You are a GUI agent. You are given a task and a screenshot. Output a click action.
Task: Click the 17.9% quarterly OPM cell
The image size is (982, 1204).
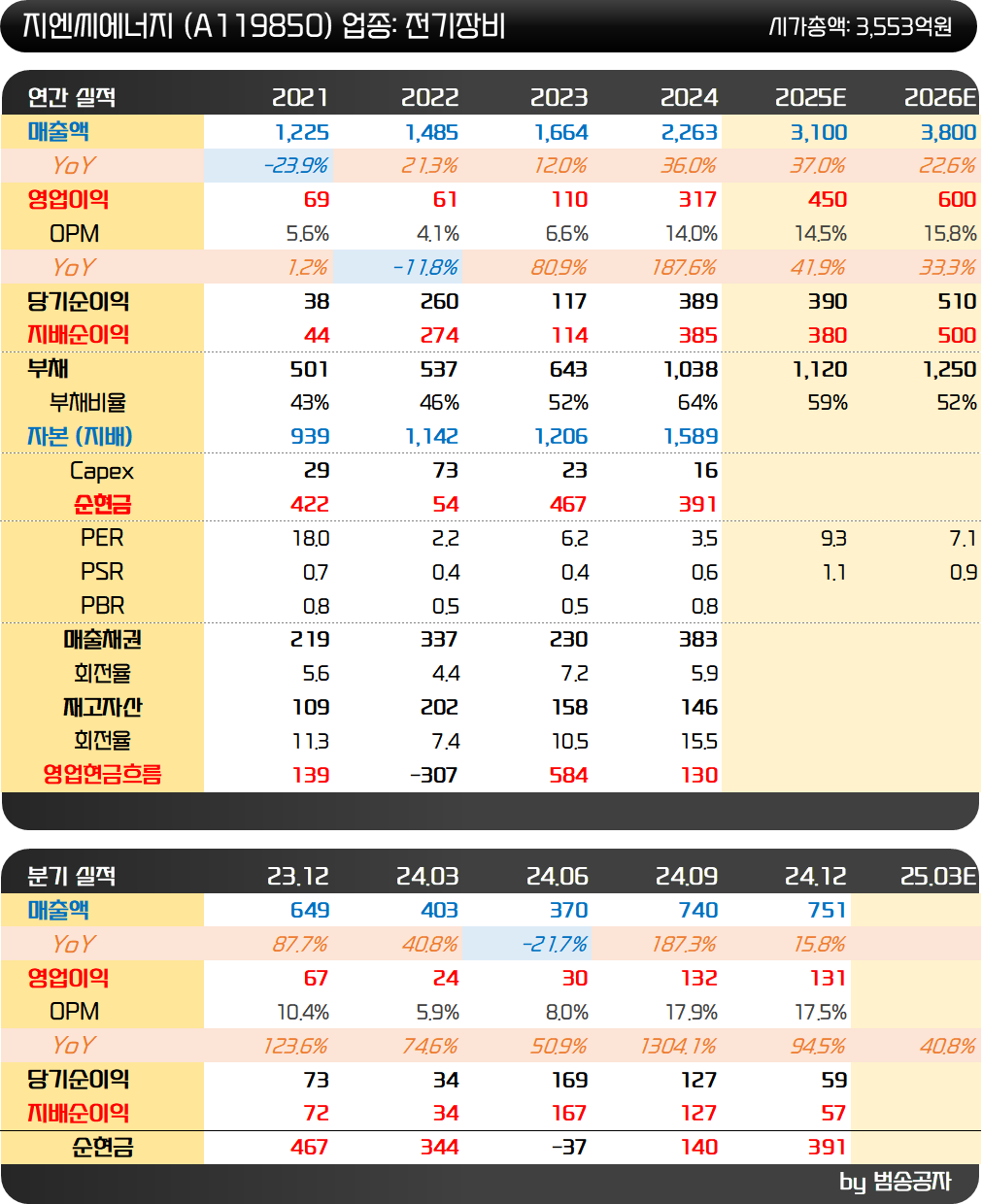[x=692, y=1013]
